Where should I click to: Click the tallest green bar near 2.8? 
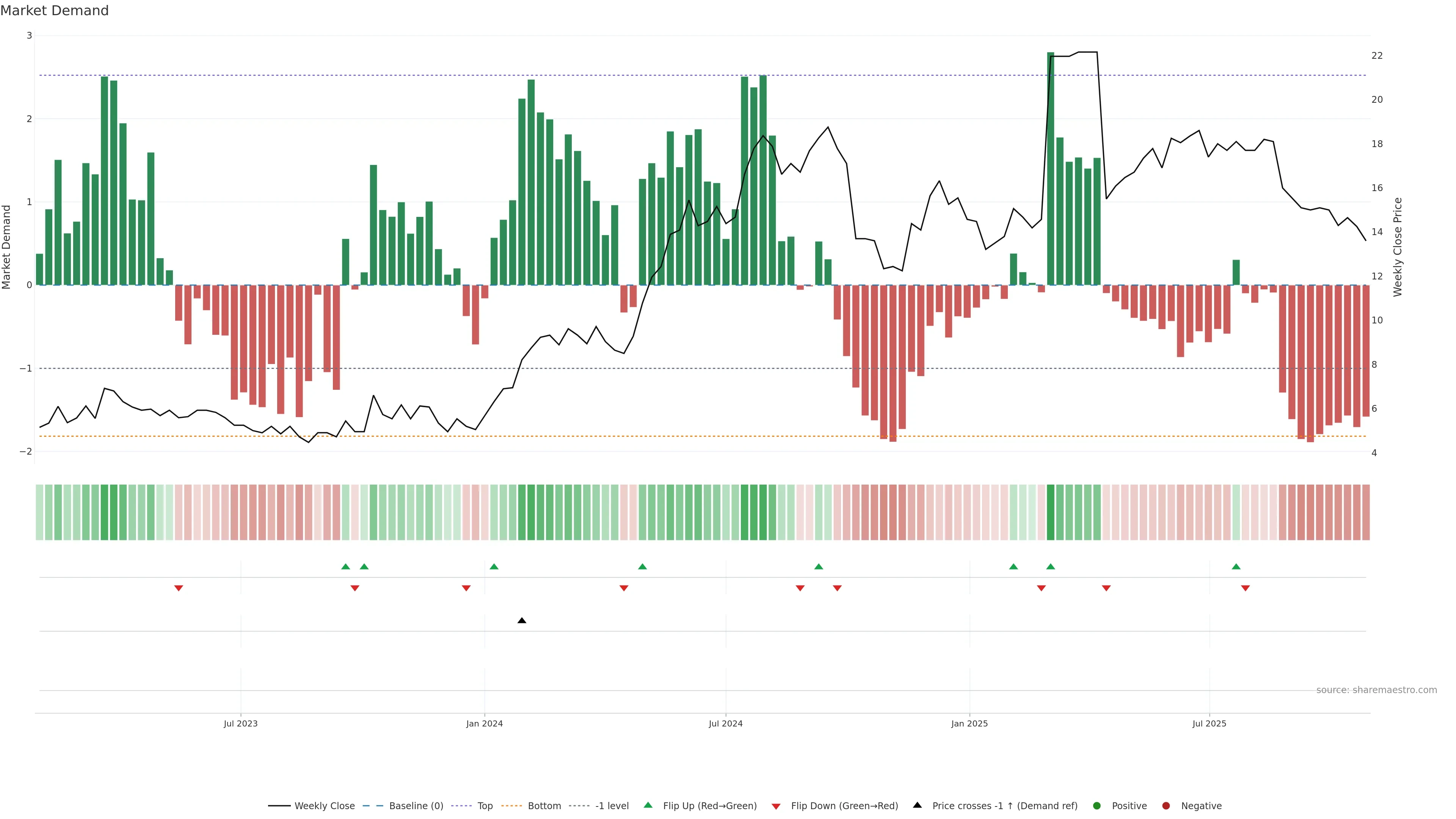point(1050,169)
